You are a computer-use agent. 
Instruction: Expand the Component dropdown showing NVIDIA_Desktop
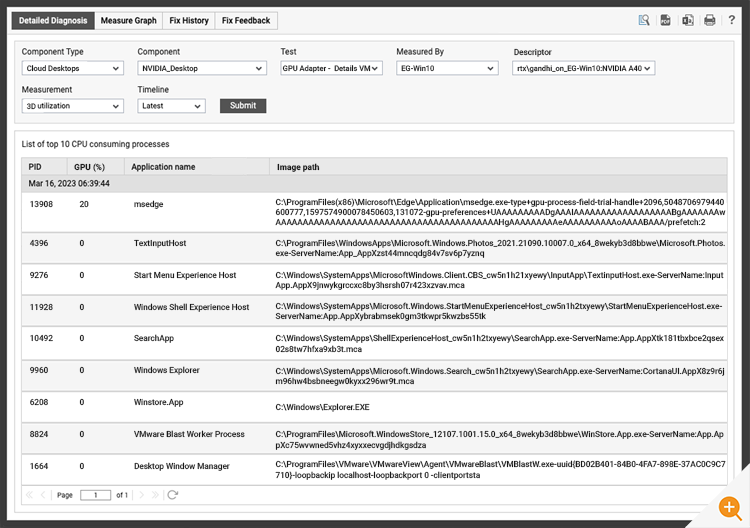click(x=202, y=68)
